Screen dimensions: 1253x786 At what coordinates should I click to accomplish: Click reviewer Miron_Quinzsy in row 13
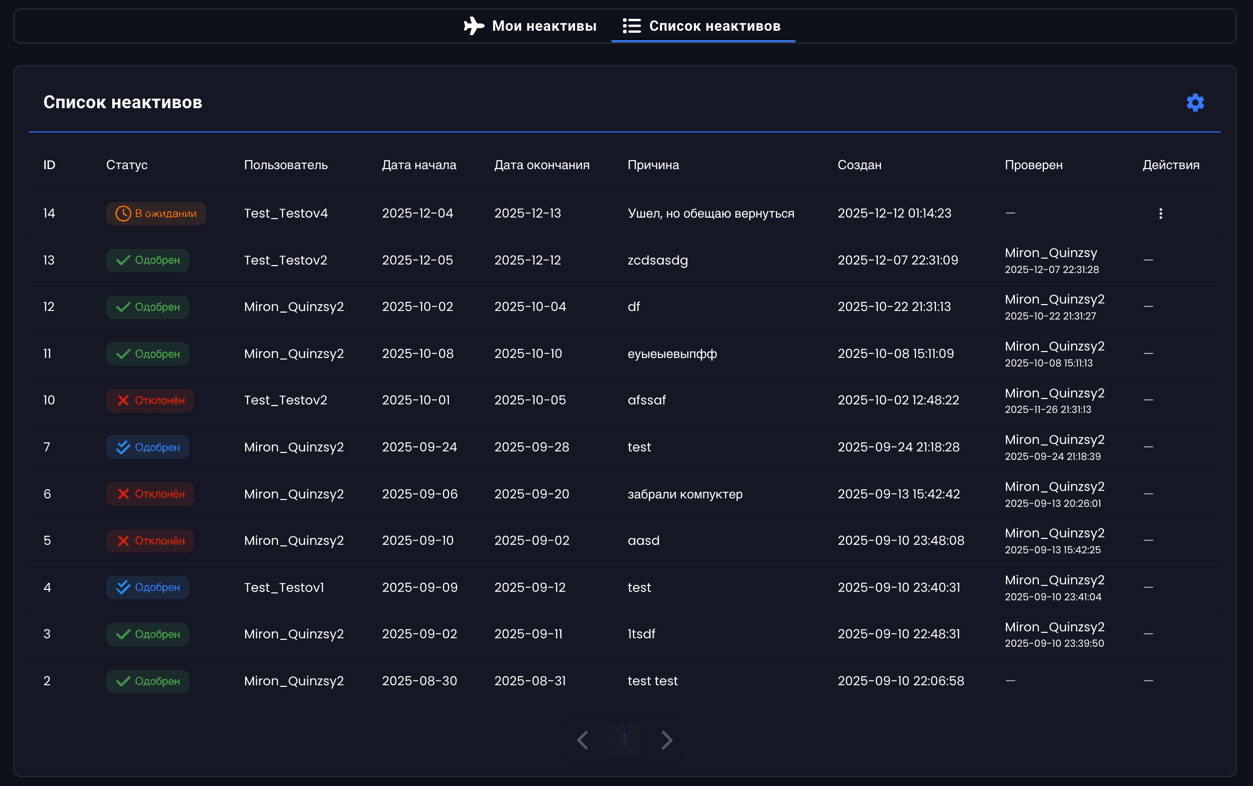click(x=1050, y=254)
